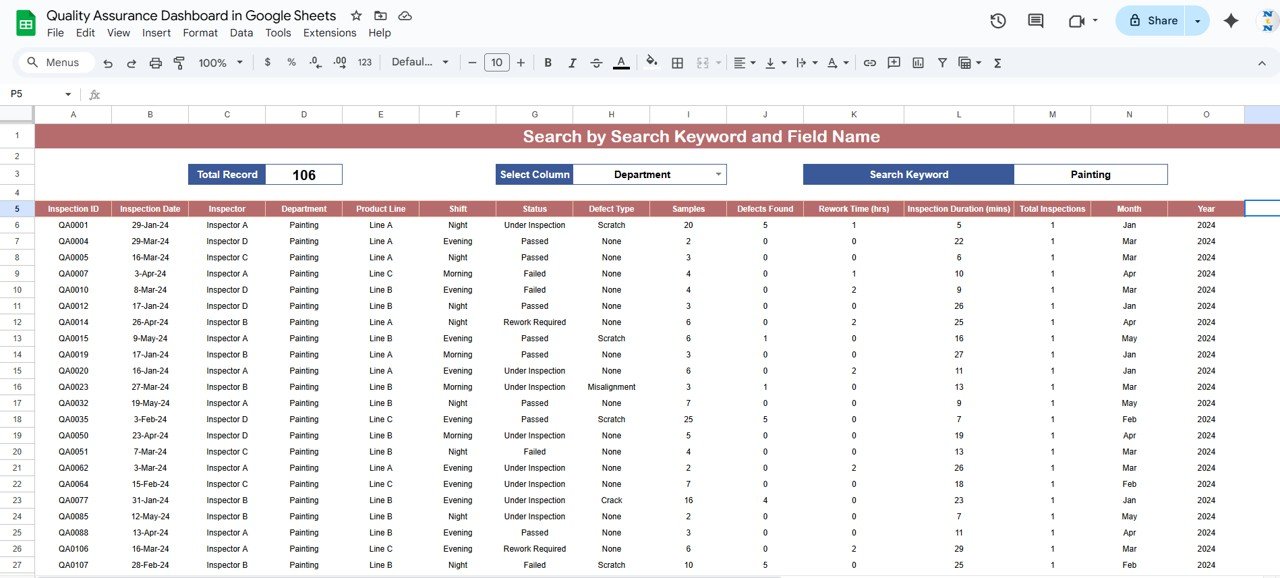Open the comments panel icon
The height and width of the screenshot is (578, 1280).
1035,21
